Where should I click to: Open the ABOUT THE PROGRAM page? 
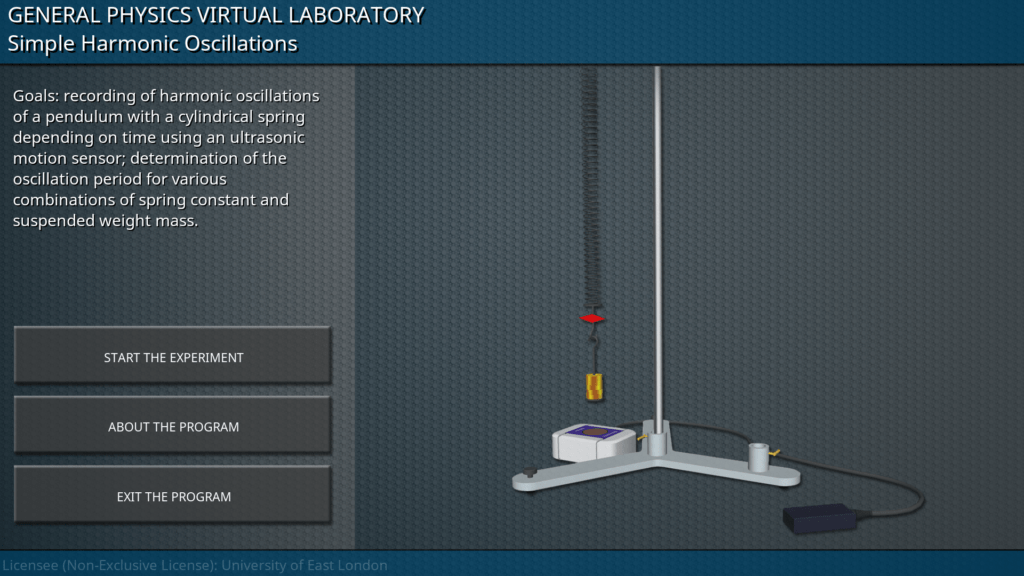(x=172, y=427)
